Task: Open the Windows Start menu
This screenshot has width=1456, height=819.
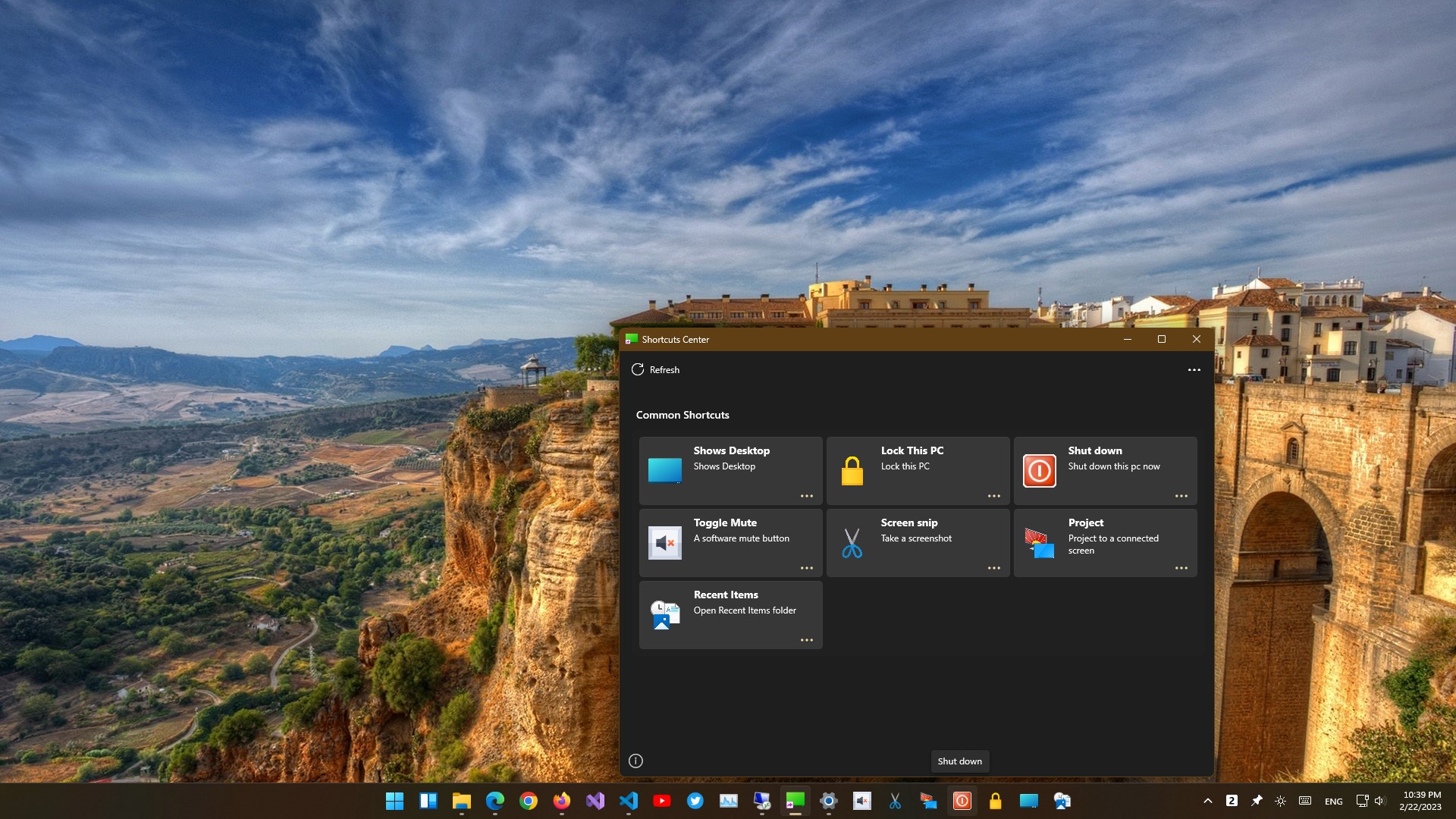Action: pyautogui.click(x=394, y=801)
